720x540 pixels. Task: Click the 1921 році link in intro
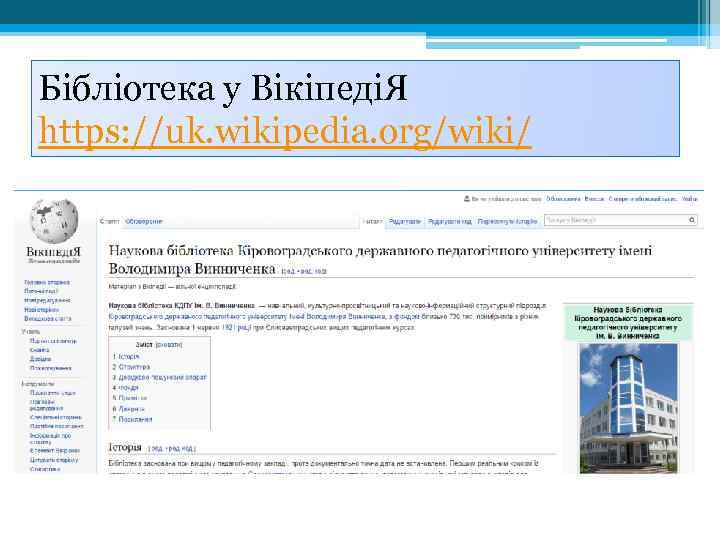click(236, 328)
